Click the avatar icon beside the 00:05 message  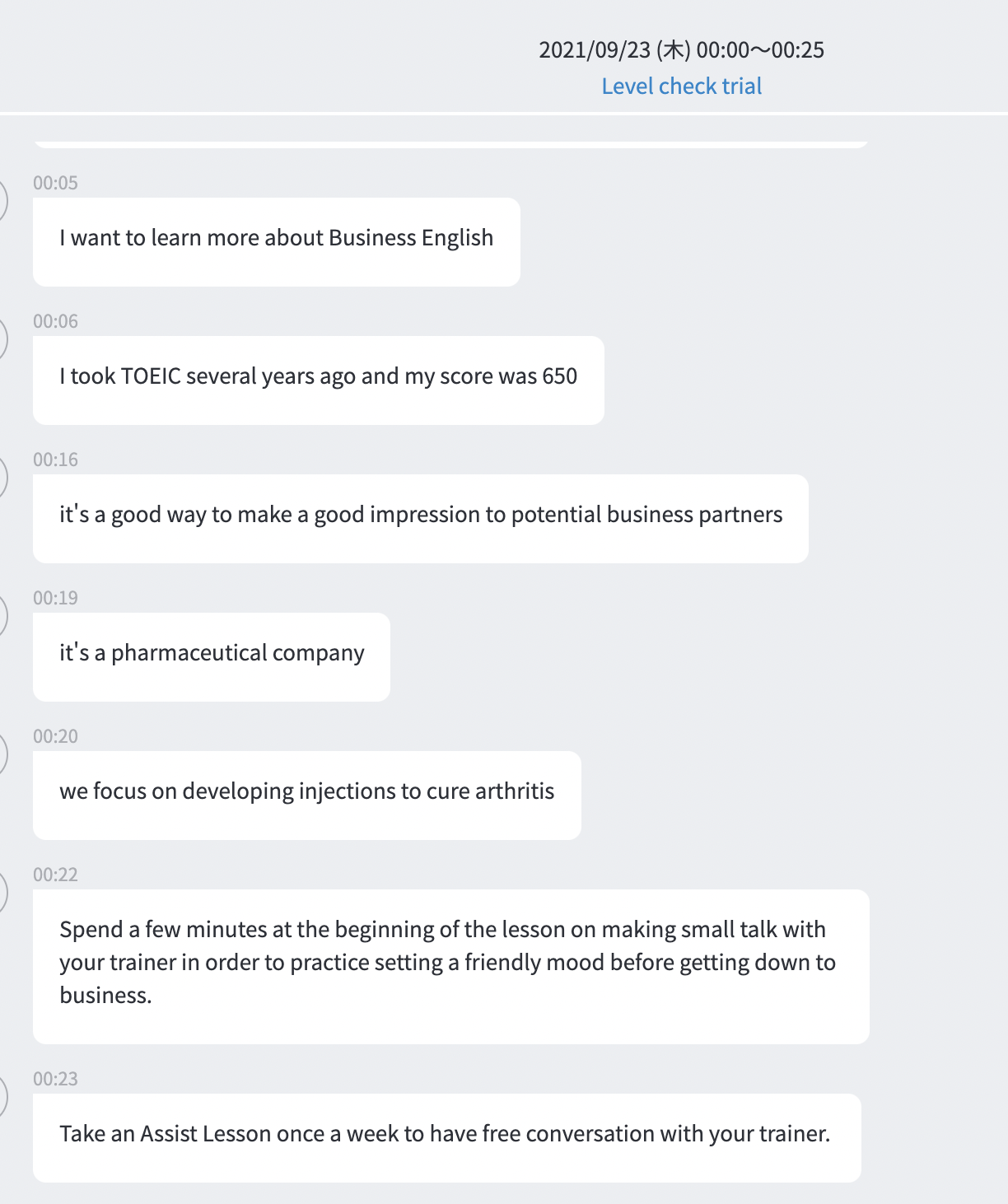coord(2,201)
